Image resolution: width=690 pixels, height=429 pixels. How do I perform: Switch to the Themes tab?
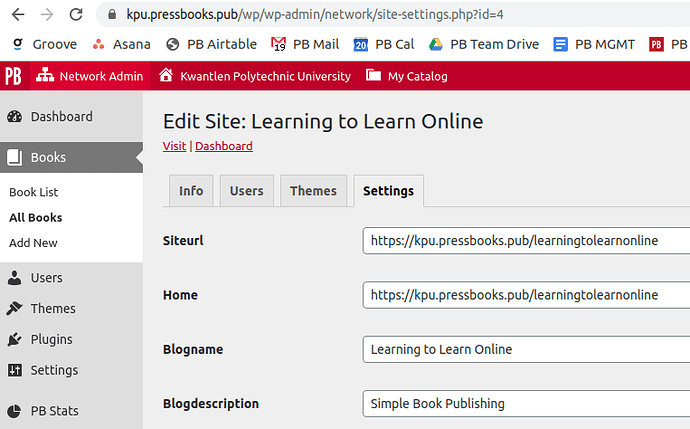pyautogui.click(x=313, y=191)
